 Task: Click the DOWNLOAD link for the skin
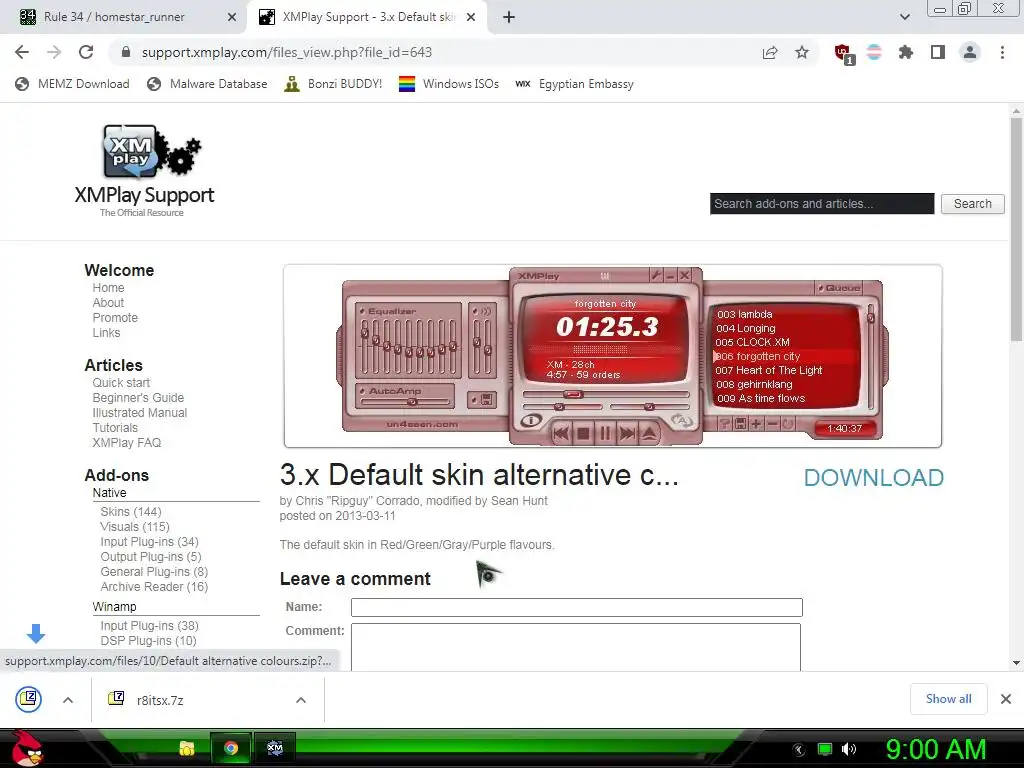click(874, 478)
